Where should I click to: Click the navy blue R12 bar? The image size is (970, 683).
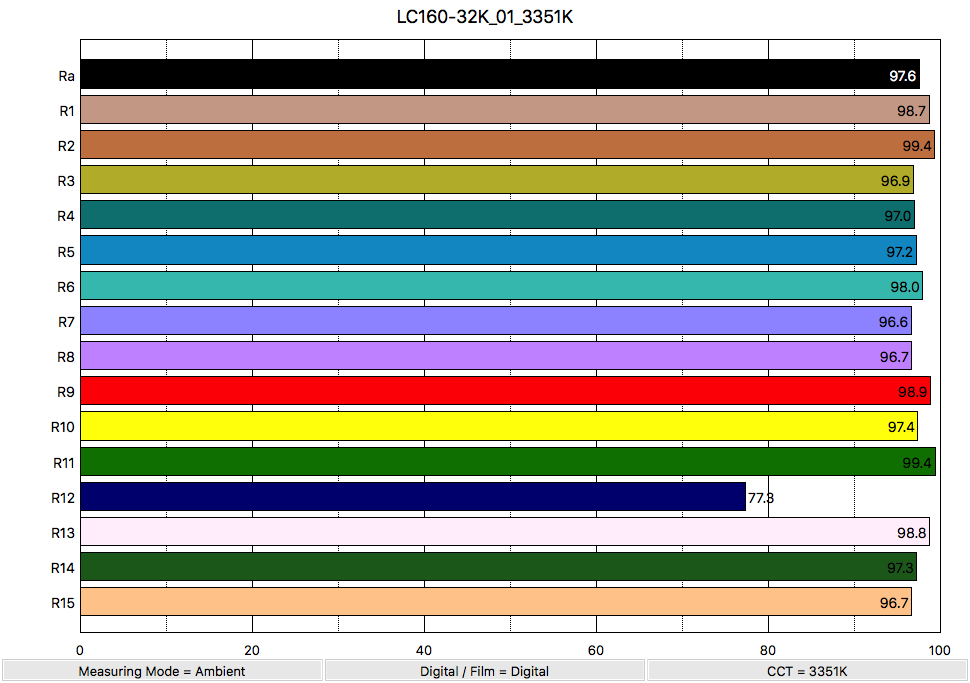point(413,497)
